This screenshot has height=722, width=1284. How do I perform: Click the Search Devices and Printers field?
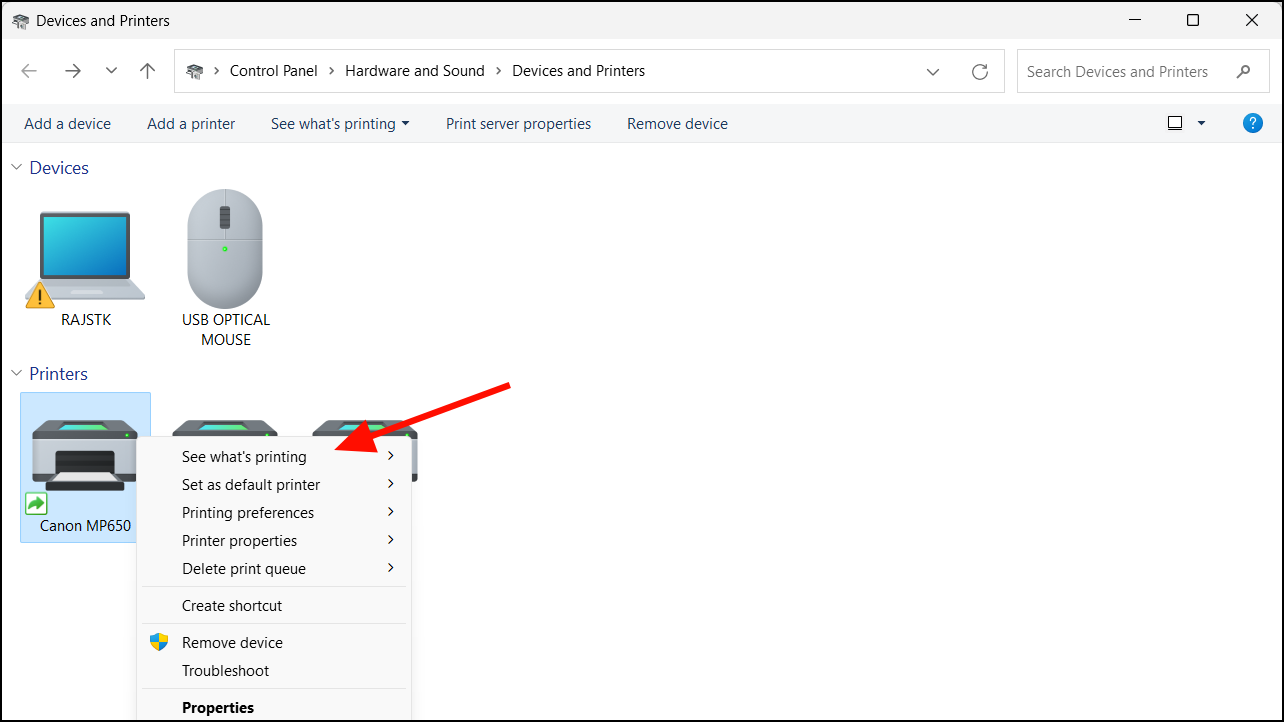point(1120,71)
